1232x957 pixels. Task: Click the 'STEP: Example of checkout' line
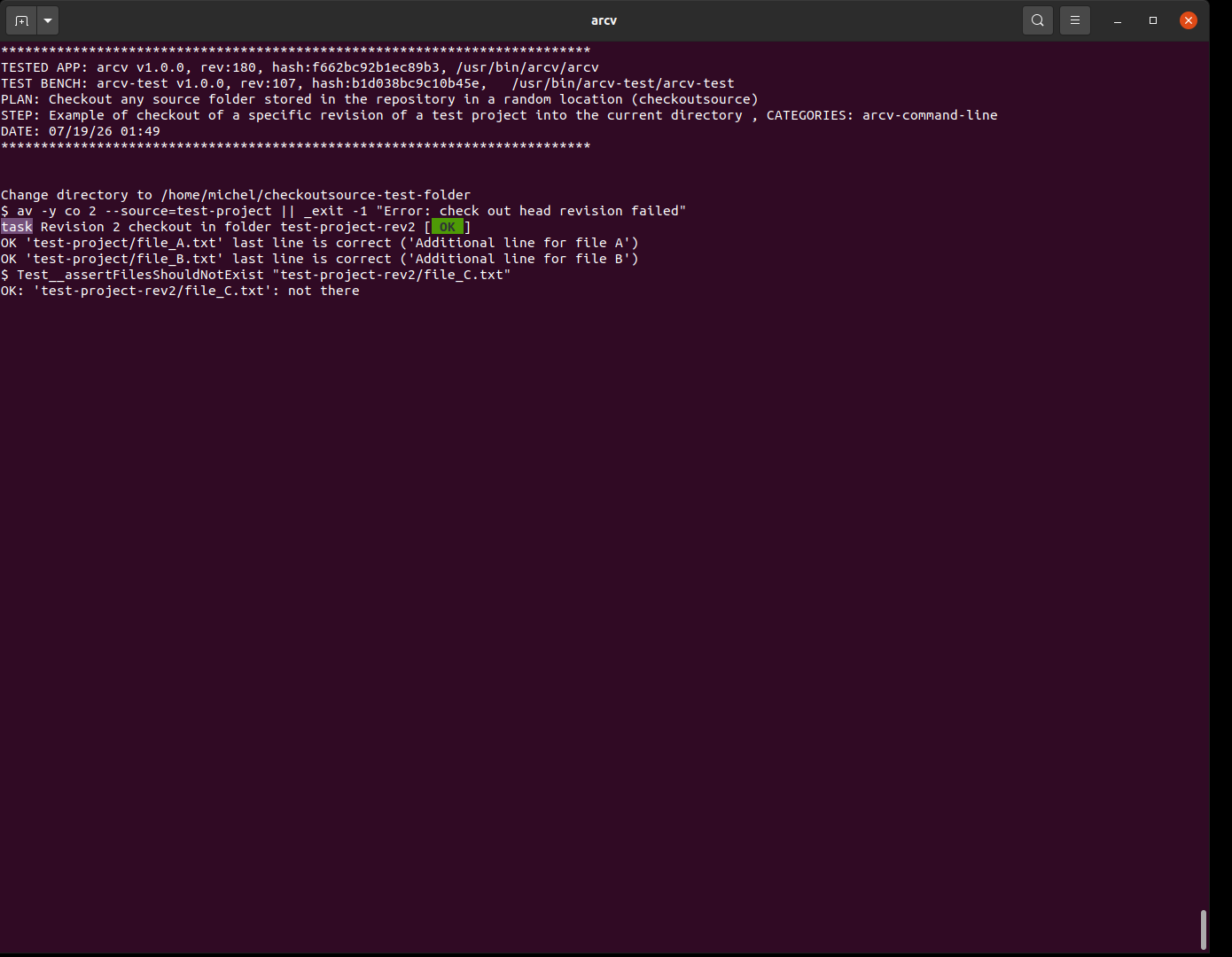pyautogui.click(x=499, y=115)
